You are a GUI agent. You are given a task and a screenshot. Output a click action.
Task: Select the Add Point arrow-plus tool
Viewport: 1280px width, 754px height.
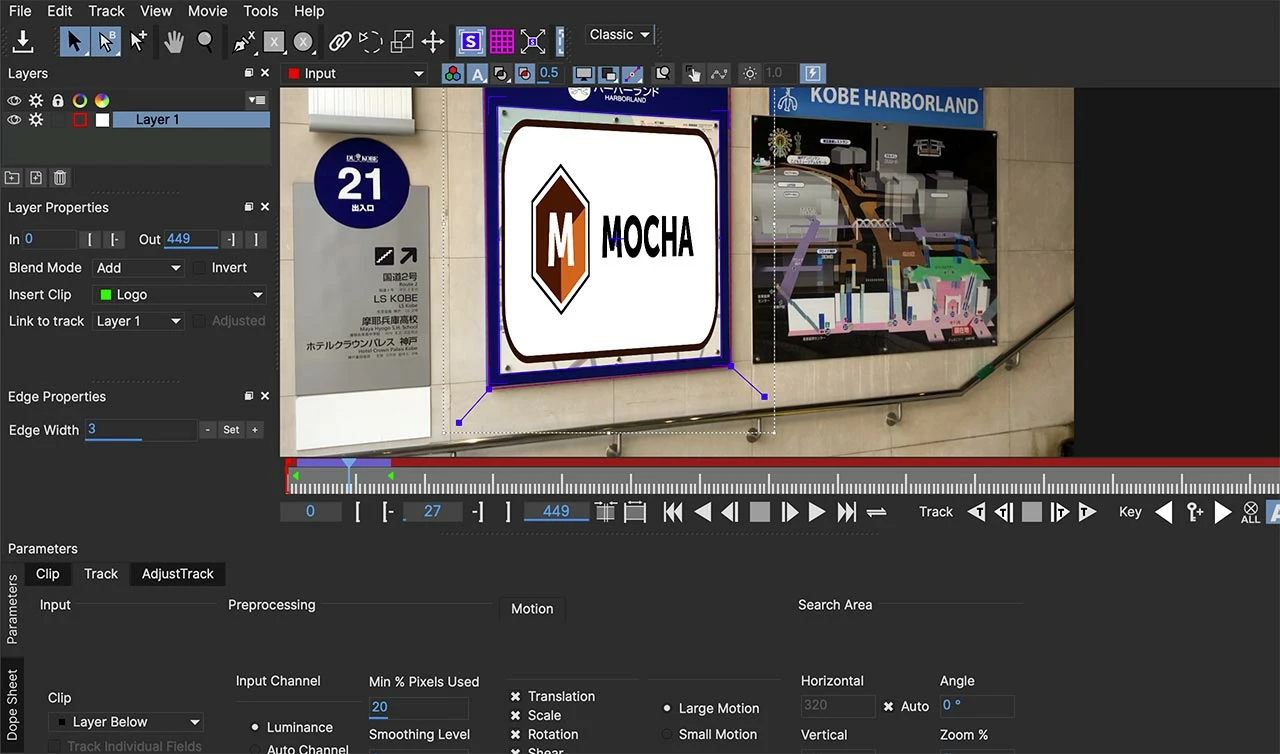[139, 41]
